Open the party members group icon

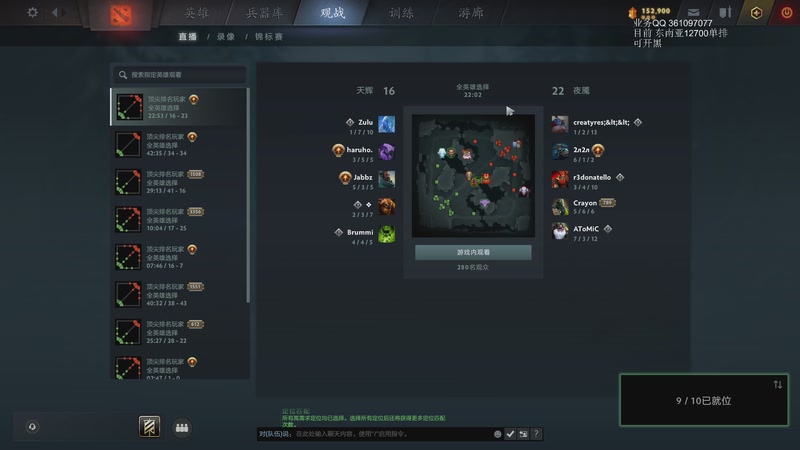point(182,428)
